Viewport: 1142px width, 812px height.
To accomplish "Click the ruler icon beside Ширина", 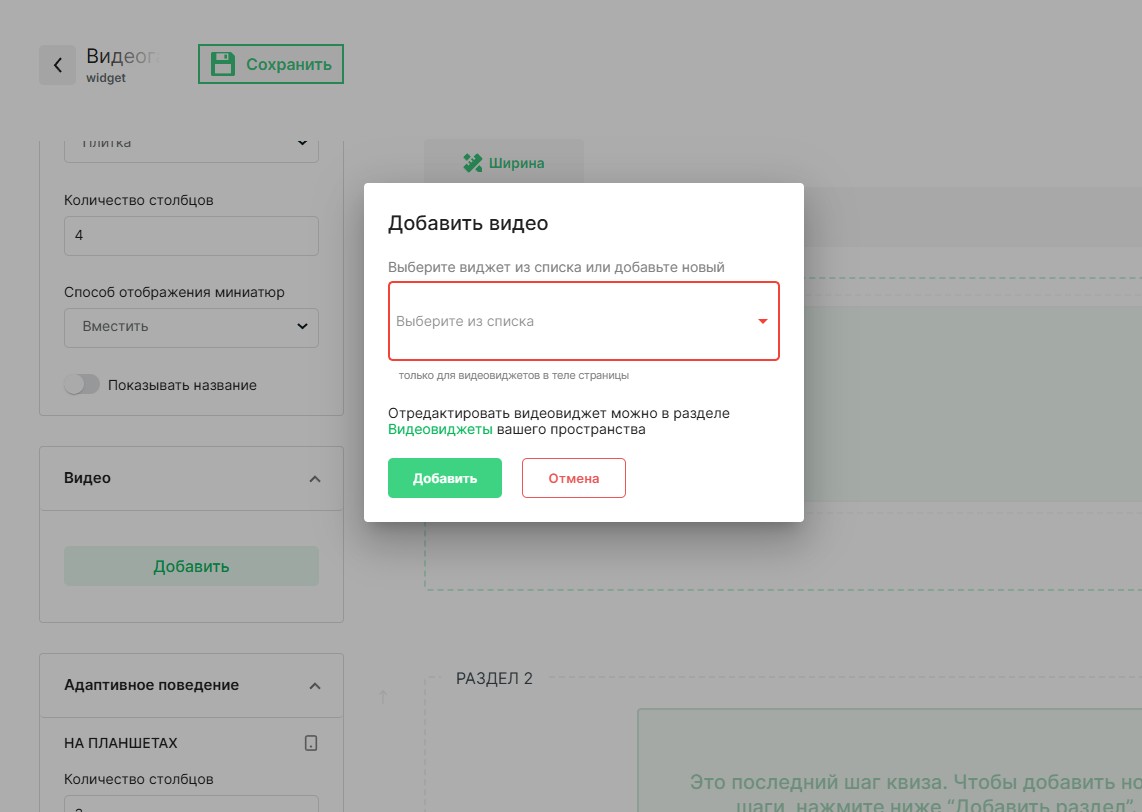I will point(473,163).
